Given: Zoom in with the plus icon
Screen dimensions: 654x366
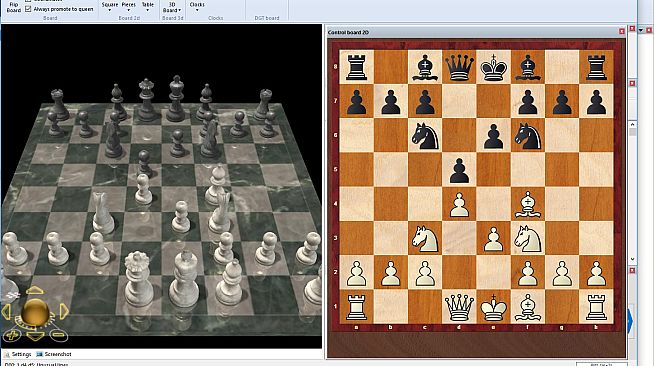Looking at the screenshot, I should [12, 335].
